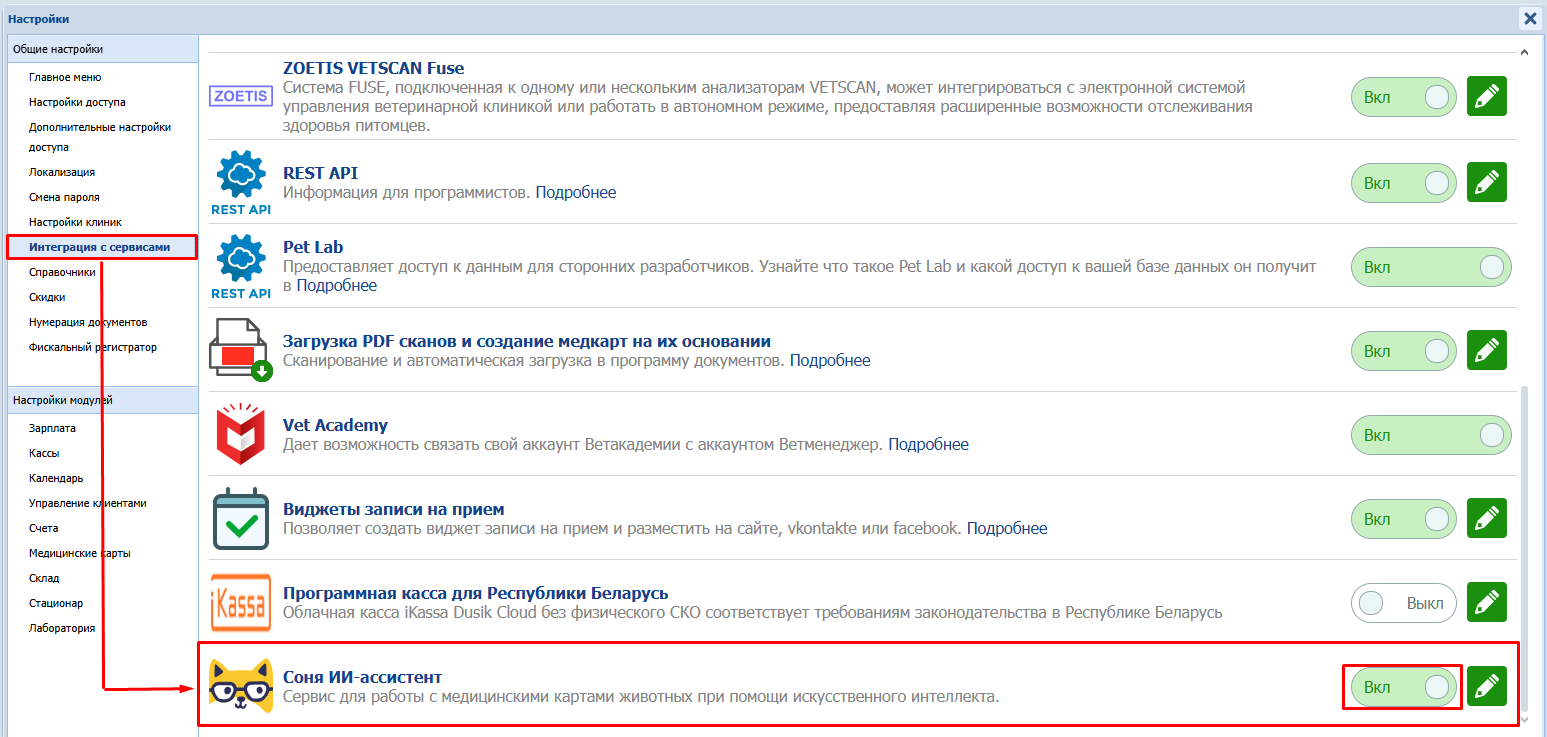Click the edit pencil for ZOETIS VETSCAN Fuse
1547x737 pixels.
pos(1486,97)
